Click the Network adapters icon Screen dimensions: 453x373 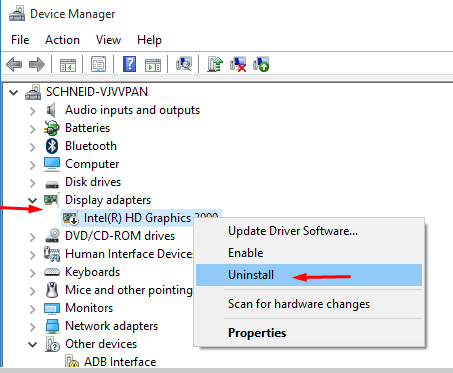tap(52, 326)
